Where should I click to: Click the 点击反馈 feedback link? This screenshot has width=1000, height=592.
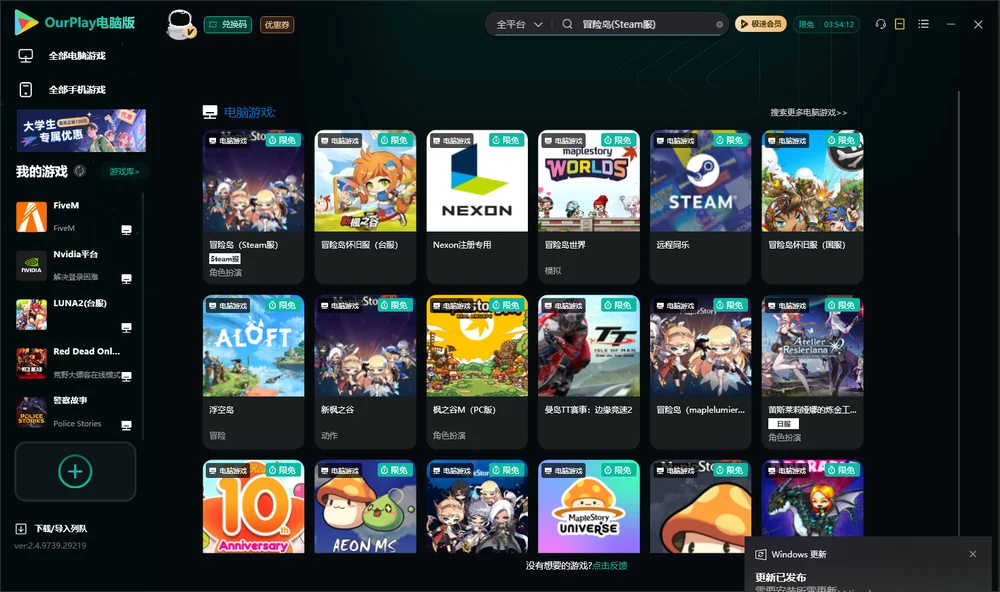pyautogui.click(x=610, y=565)
